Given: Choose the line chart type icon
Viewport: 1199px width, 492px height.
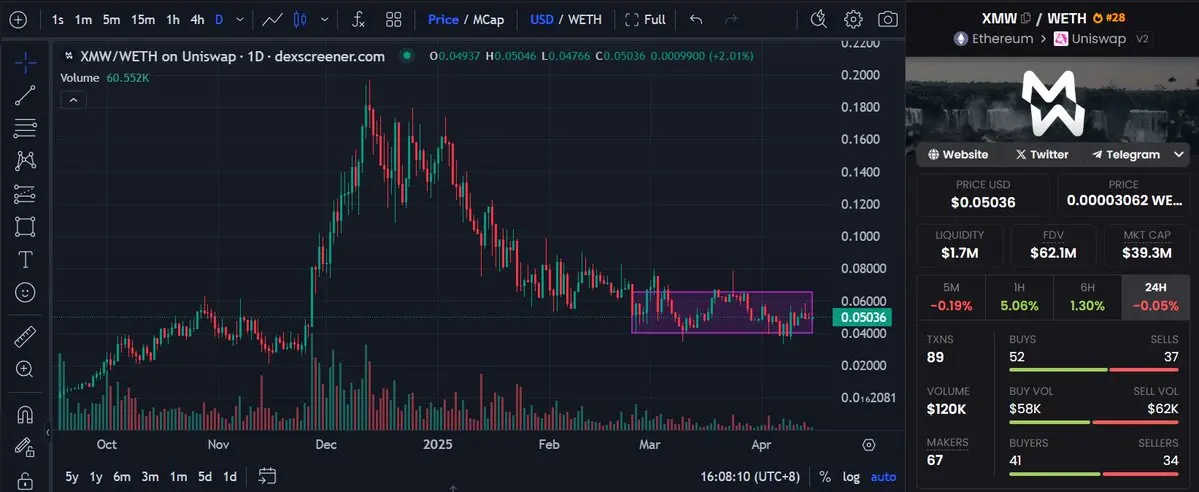Looking at the screenshot, I should [x=272, y=20].
